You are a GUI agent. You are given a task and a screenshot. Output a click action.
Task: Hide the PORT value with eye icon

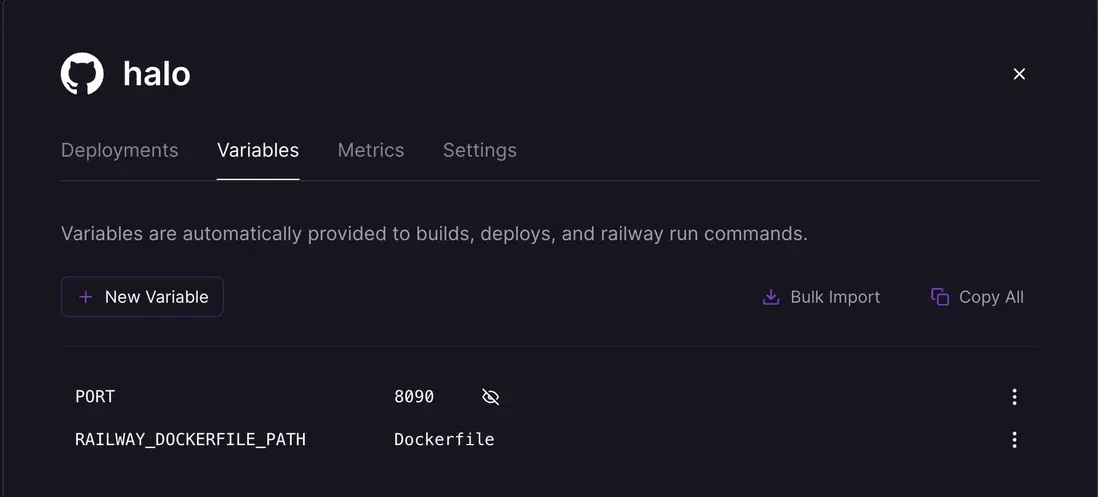click(x=490, y=397)
